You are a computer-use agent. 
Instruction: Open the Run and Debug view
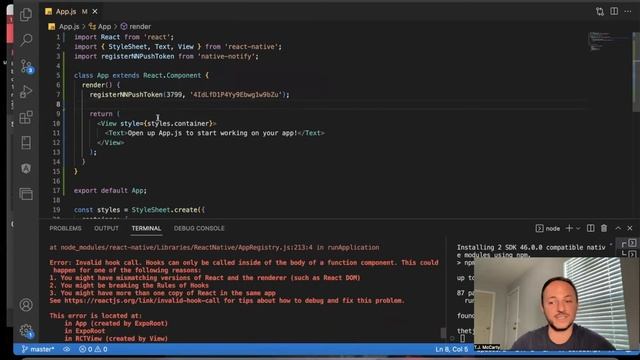tap(26, 92)
